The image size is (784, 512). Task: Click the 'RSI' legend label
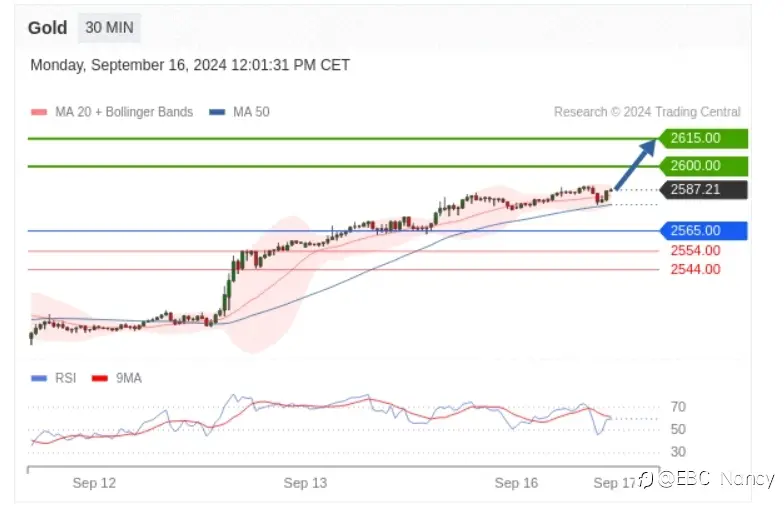(x=66, y=378)
